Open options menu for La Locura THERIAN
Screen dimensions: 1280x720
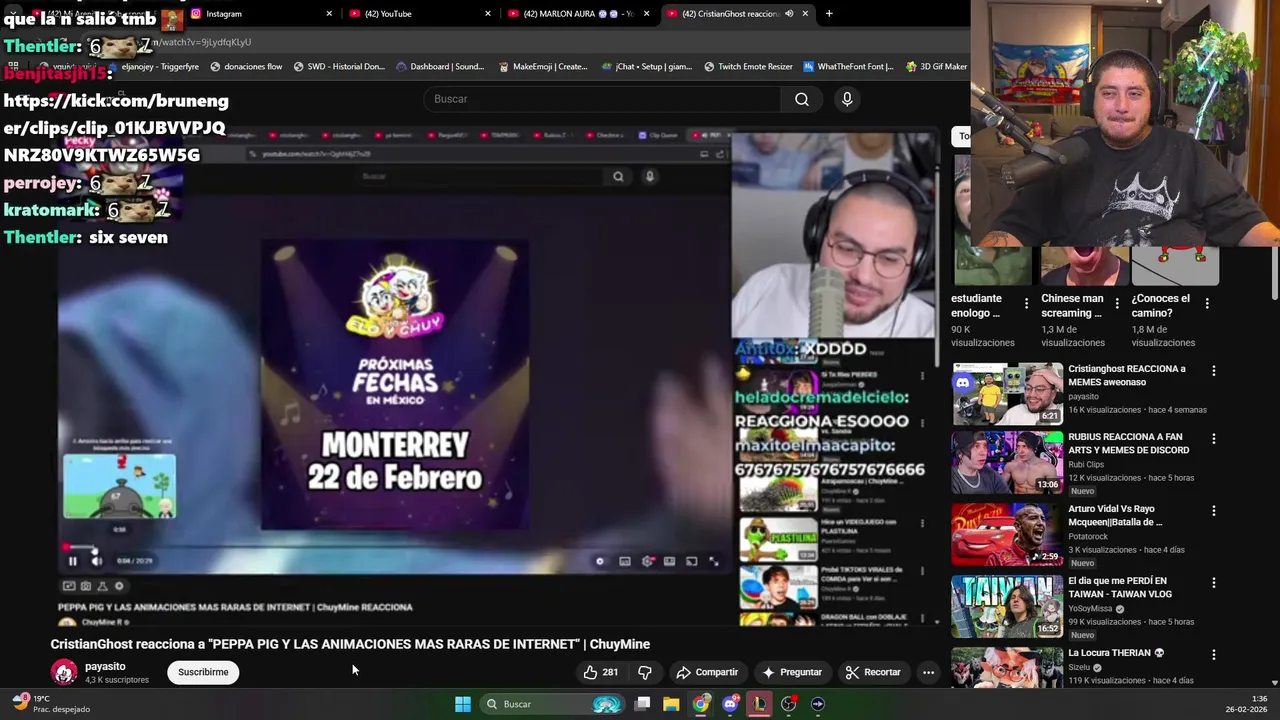tap(1214, 654)
